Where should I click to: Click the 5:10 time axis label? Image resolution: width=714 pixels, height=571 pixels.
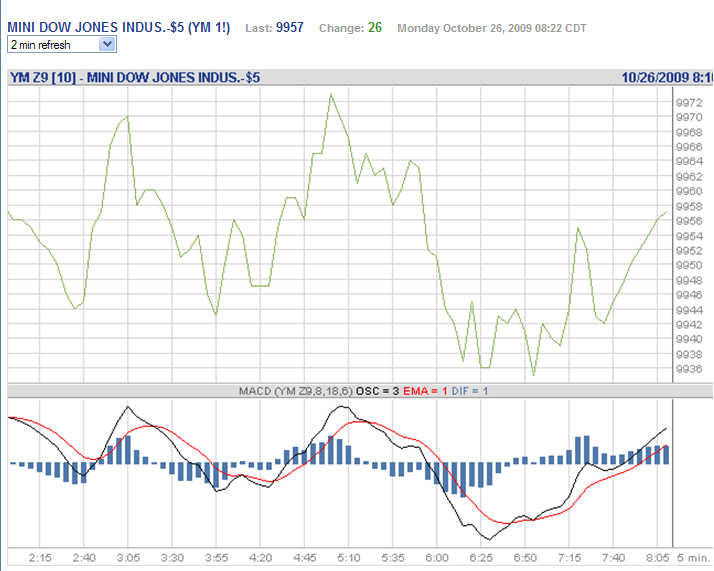coord(349,558)
